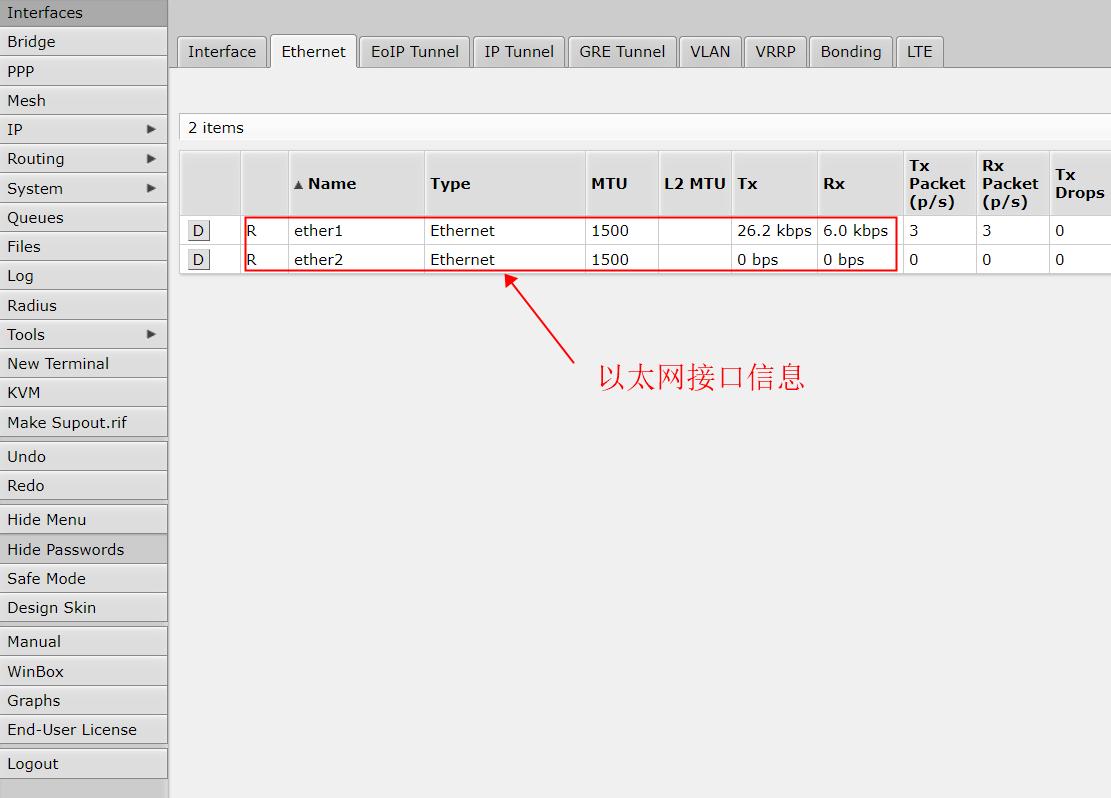The width and height of the screenshot is (1111, 798).
Task: Sort table by Name column header
Action: [x=332, y=184]
